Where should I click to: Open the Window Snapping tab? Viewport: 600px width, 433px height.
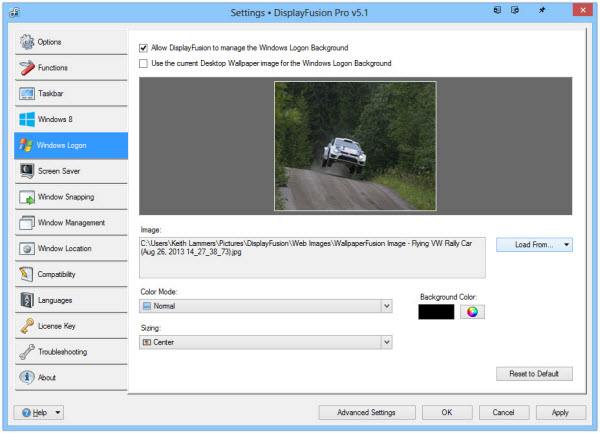(x=71, y=197)
